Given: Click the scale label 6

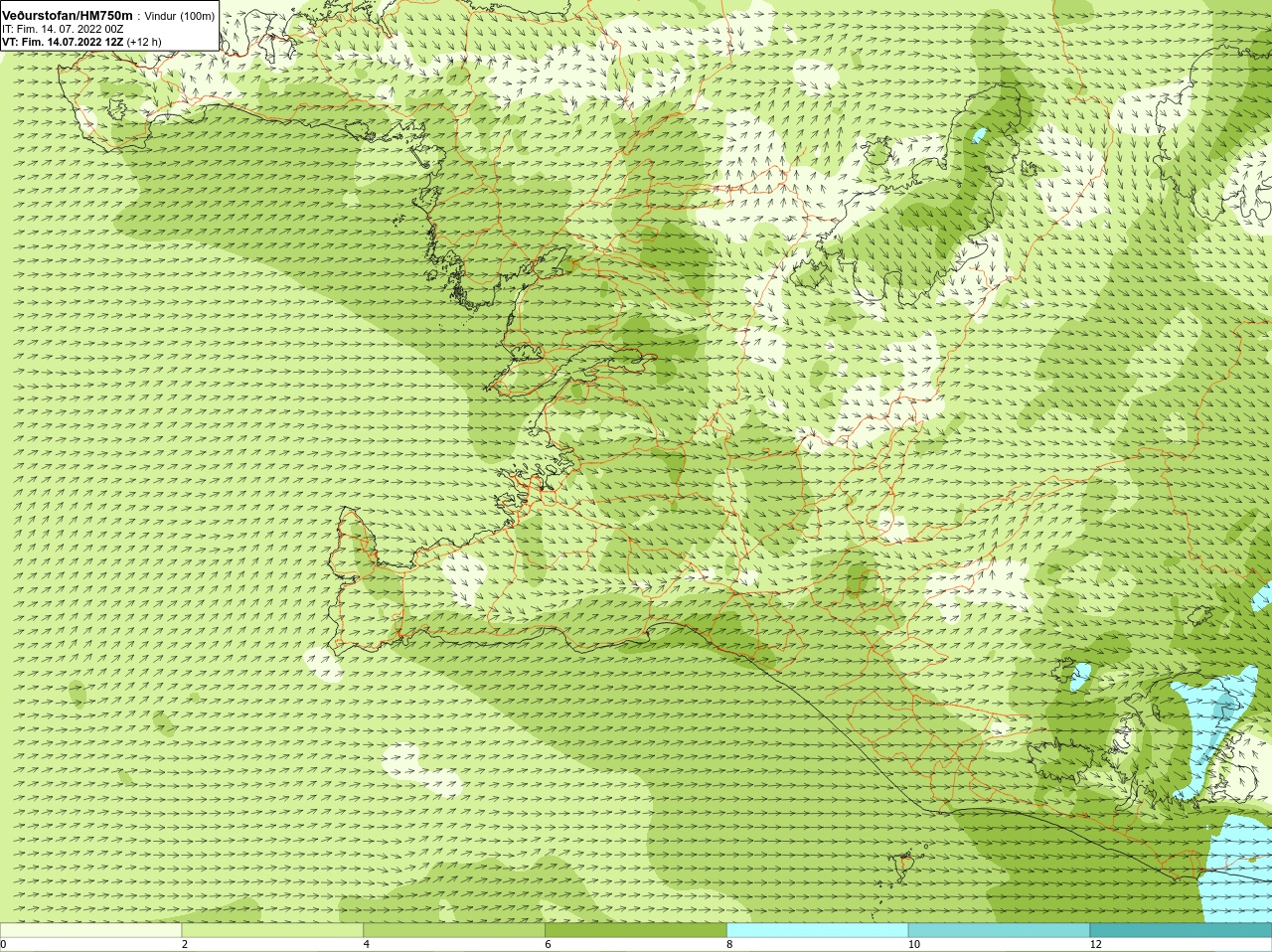Looking at the screenshot, I should (x=548, y=944).
